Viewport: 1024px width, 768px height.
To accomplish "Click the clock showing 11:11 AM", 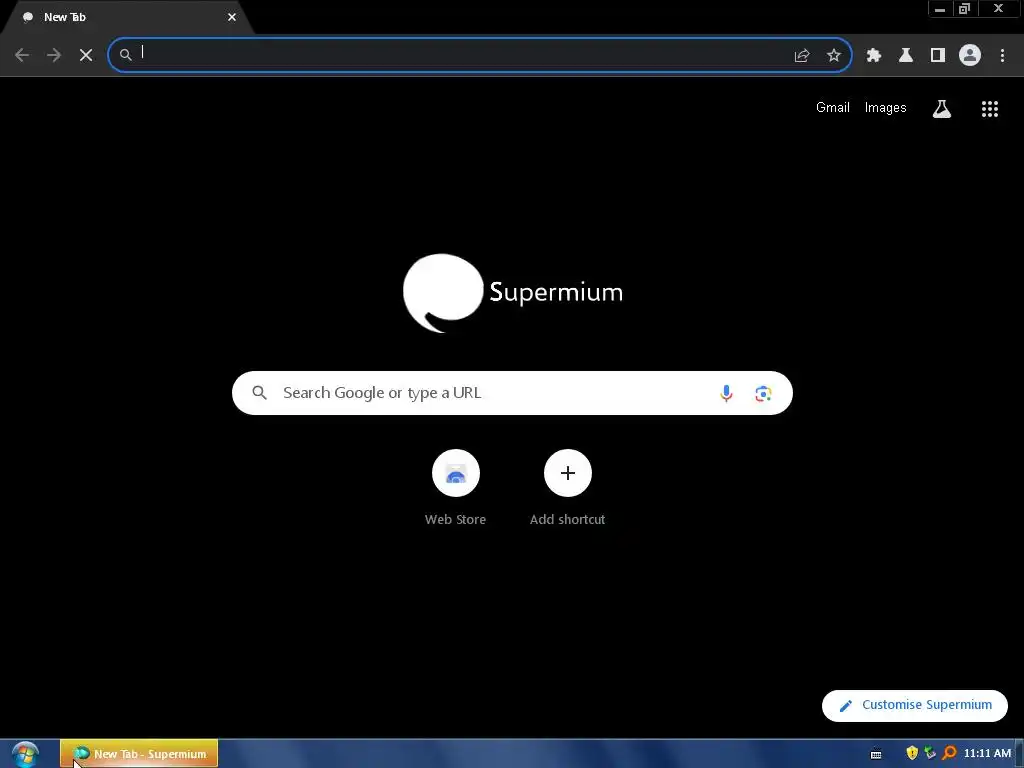I will coord(987,754).
